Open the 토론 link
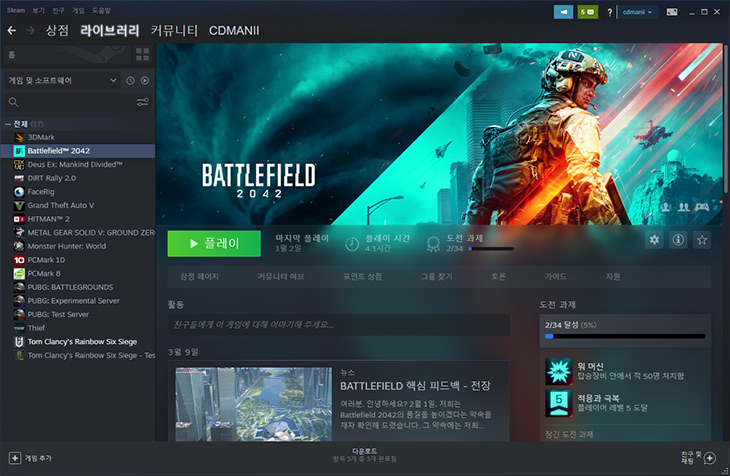The width and height of the screenshot is (730, 476). (499, 277)
